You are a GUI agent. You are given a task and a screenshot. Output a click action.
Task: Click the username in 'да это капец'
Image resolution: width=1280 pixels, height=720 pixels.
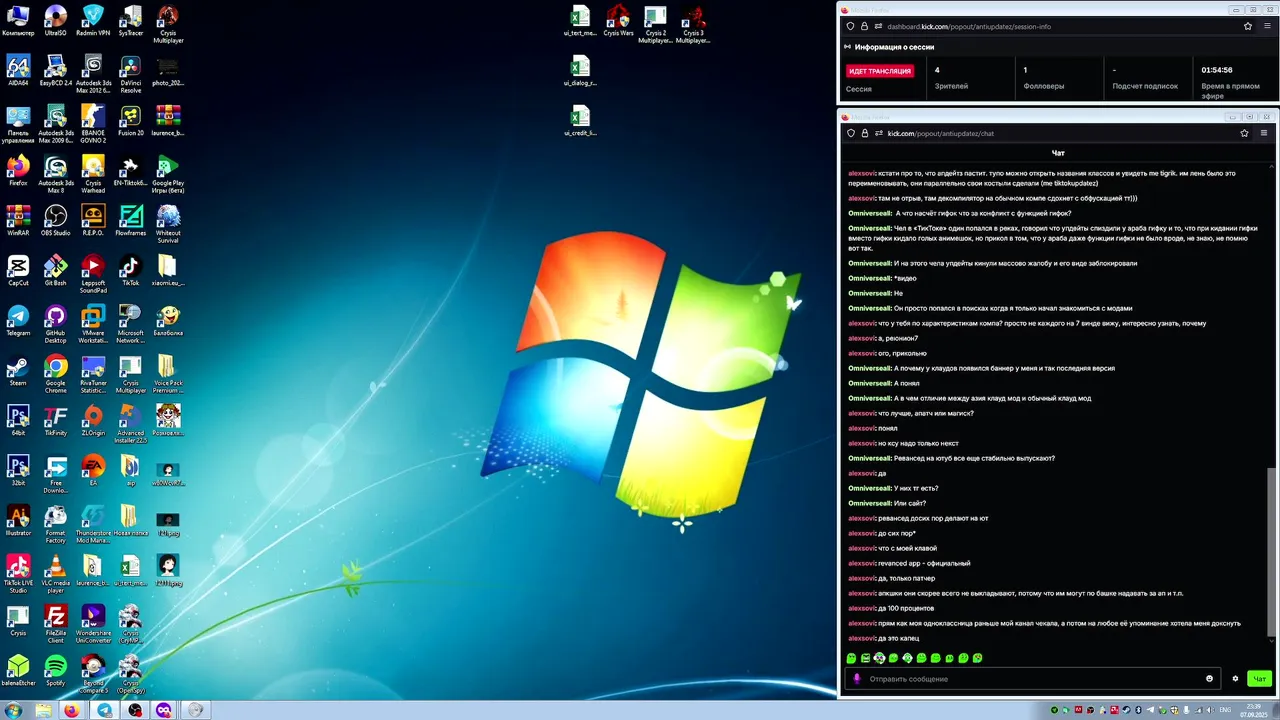861,638
